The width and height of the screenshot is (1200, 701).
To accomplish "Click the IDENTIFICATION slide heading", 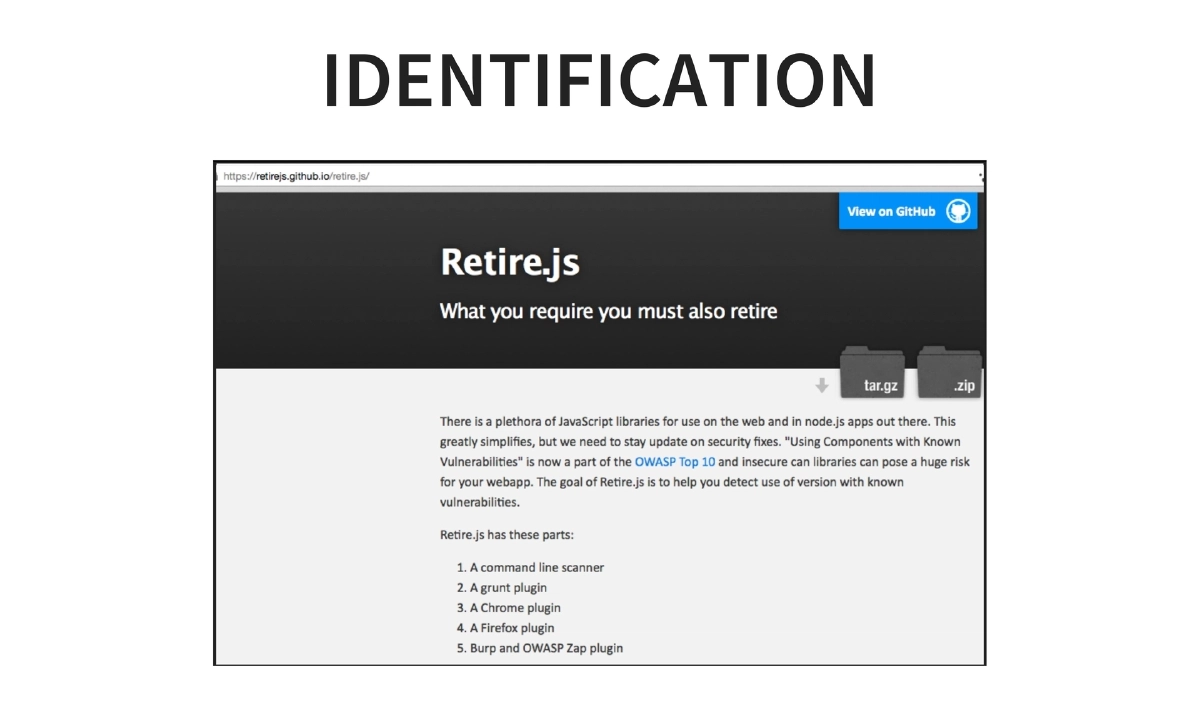I will pyautogui.click(x=600, y=80).
